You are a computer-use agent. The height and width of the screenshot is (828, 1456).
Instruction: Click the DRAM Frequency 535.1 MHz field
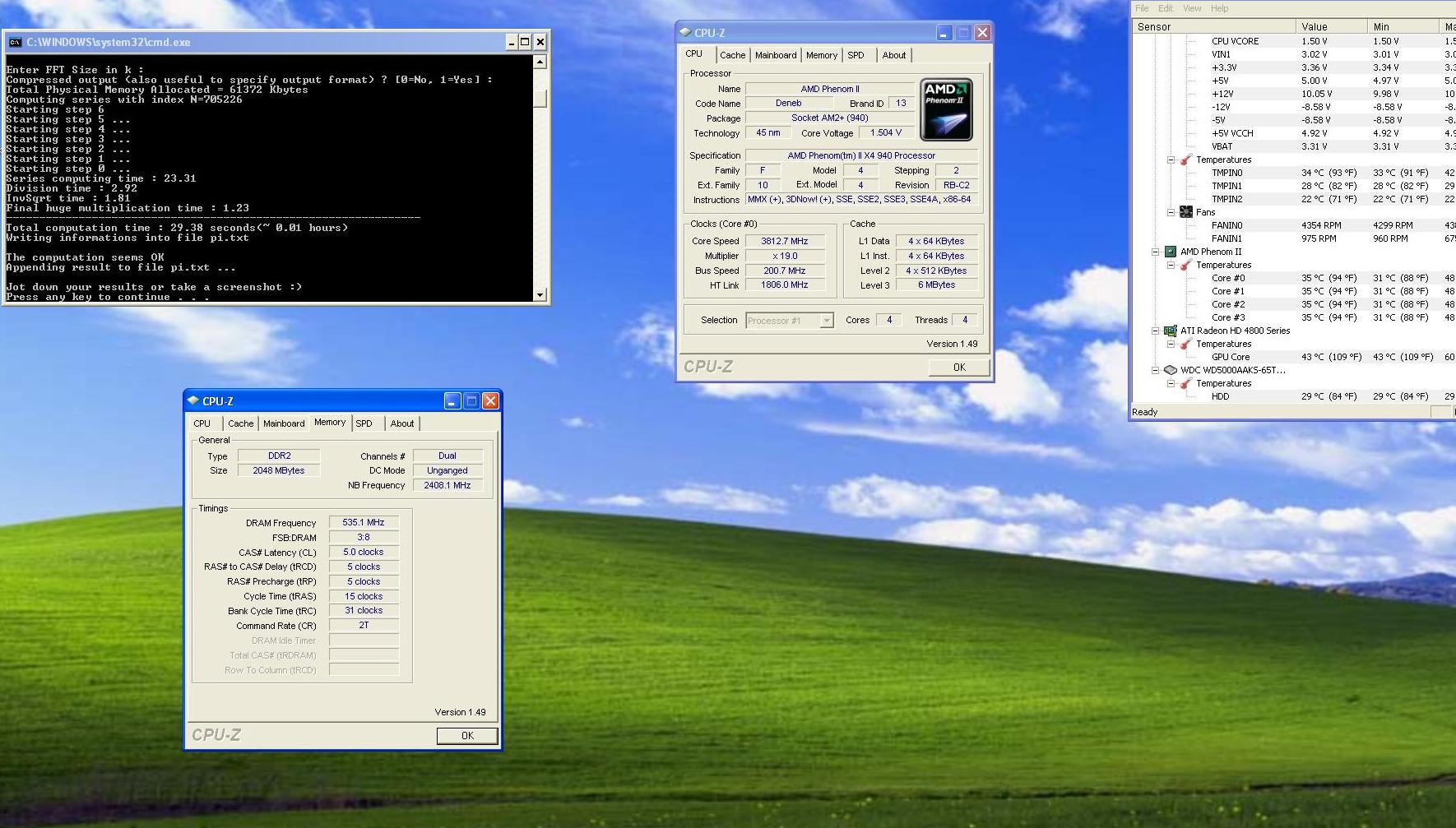coord(364,522)
